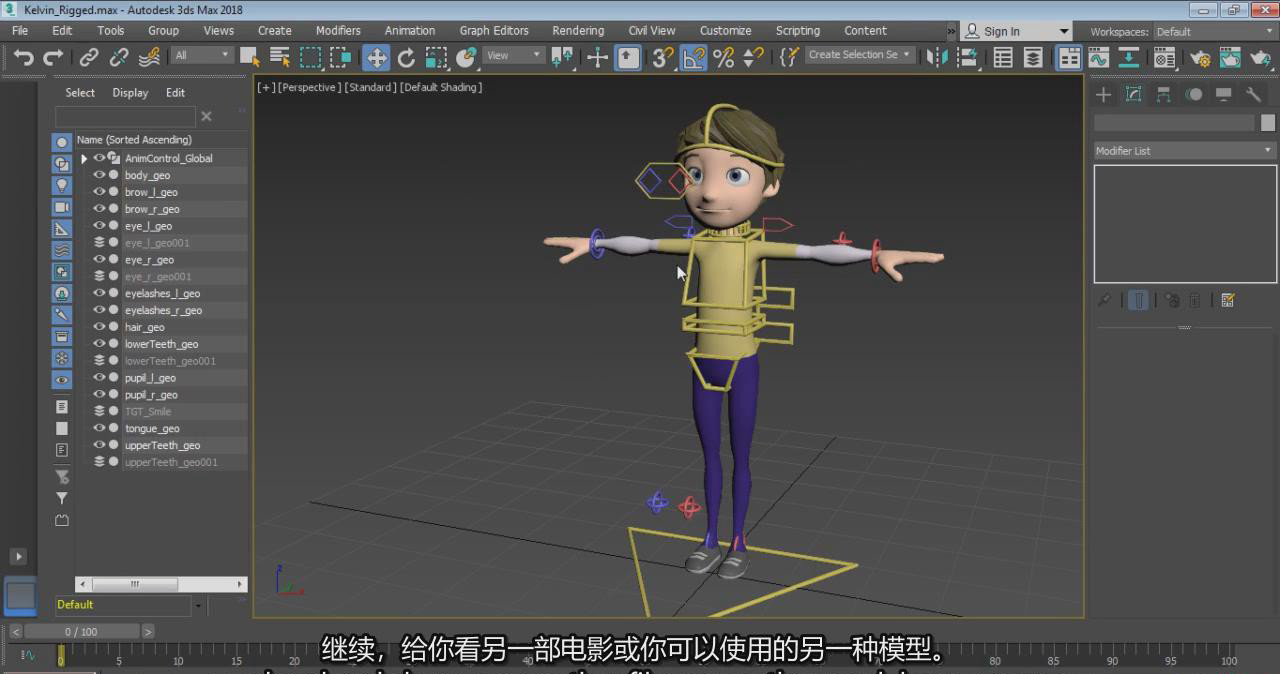Switch to the Hierarchy panel icon
Screen dimensions: 1280x674
(x=1163, y=95)
